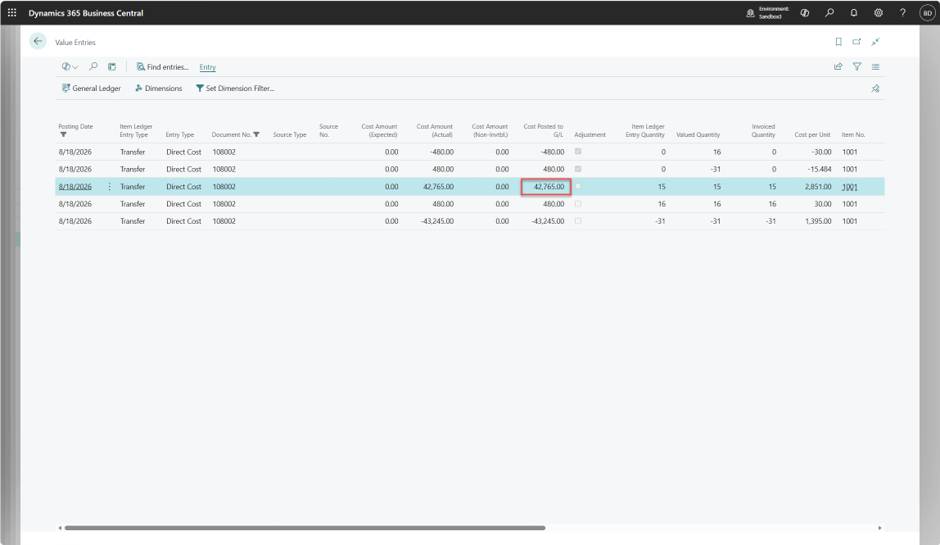Click the list view layout icon
940x545 pixels.
click(112, 67)
